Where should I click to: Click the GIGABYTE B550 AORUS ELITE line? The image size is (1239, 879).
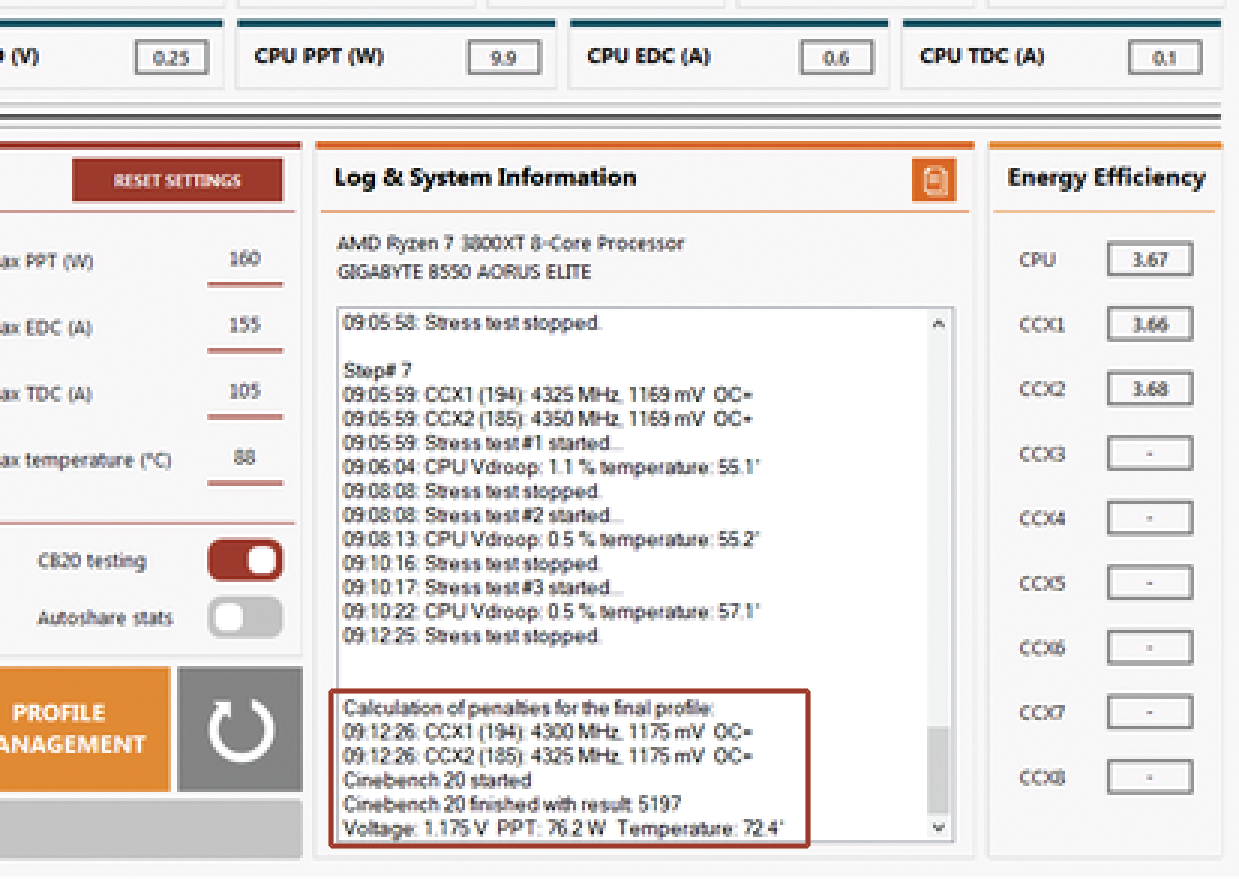coord(464,272)
